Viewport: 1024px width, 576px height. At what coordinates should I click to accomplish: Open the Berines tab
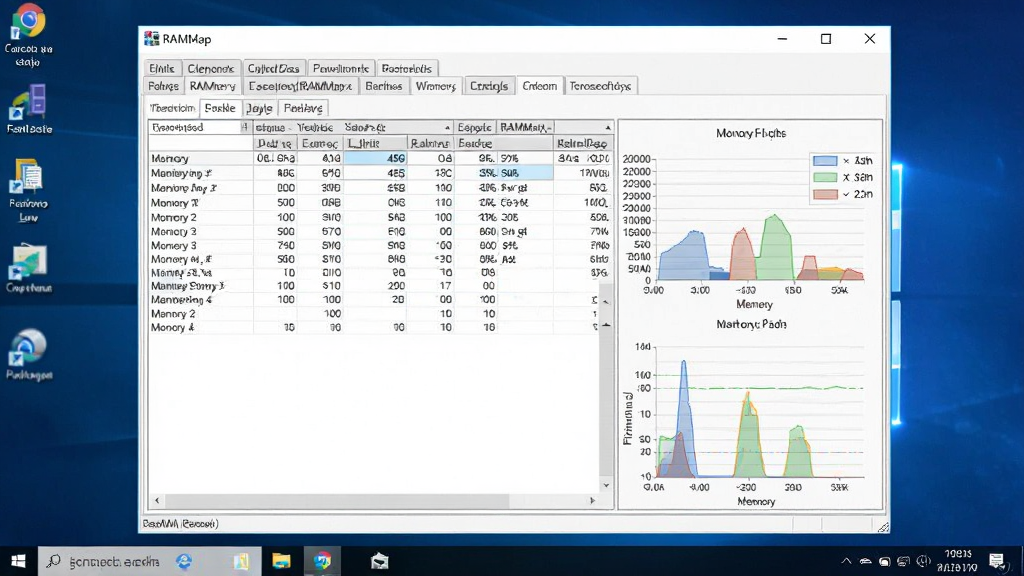tap(384, 86)
